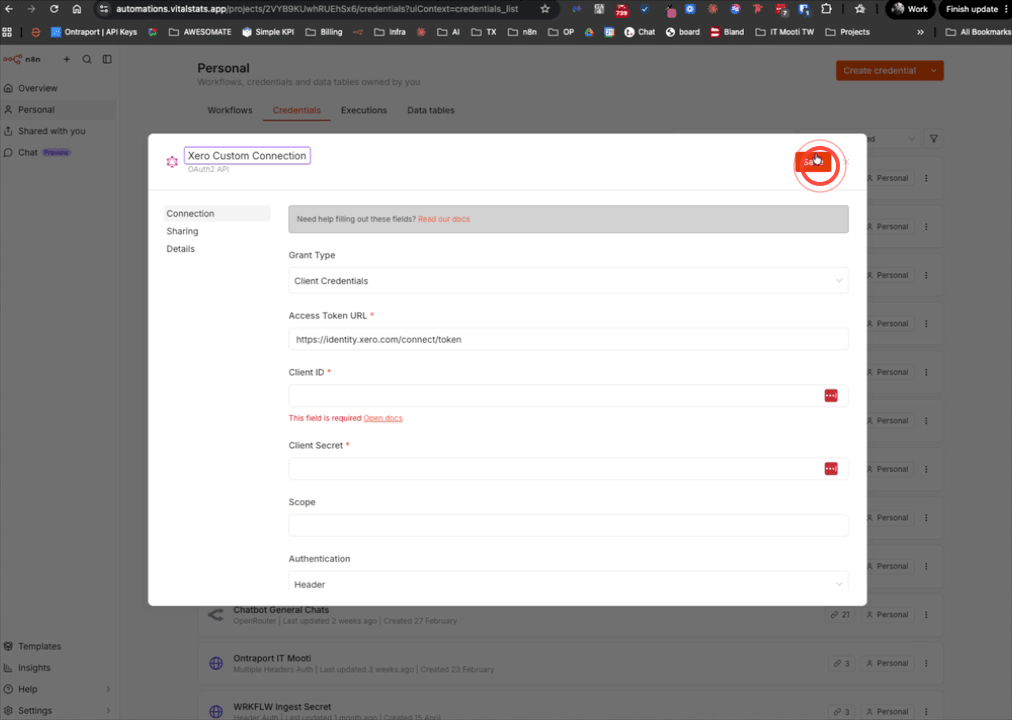The width and height of the screenshot is (1012, 720).
Task: Open the 'Read our docs' link
Action: [443, 219]
